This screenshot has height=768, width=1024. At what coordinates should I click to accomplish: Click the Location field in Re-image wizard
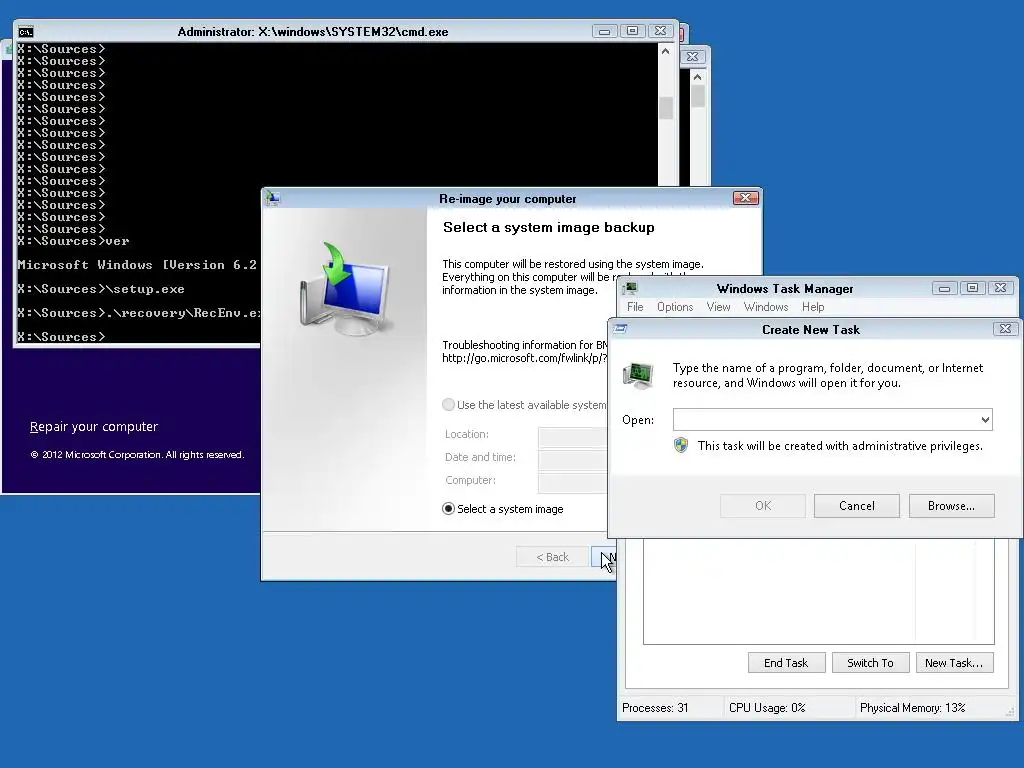573,436
